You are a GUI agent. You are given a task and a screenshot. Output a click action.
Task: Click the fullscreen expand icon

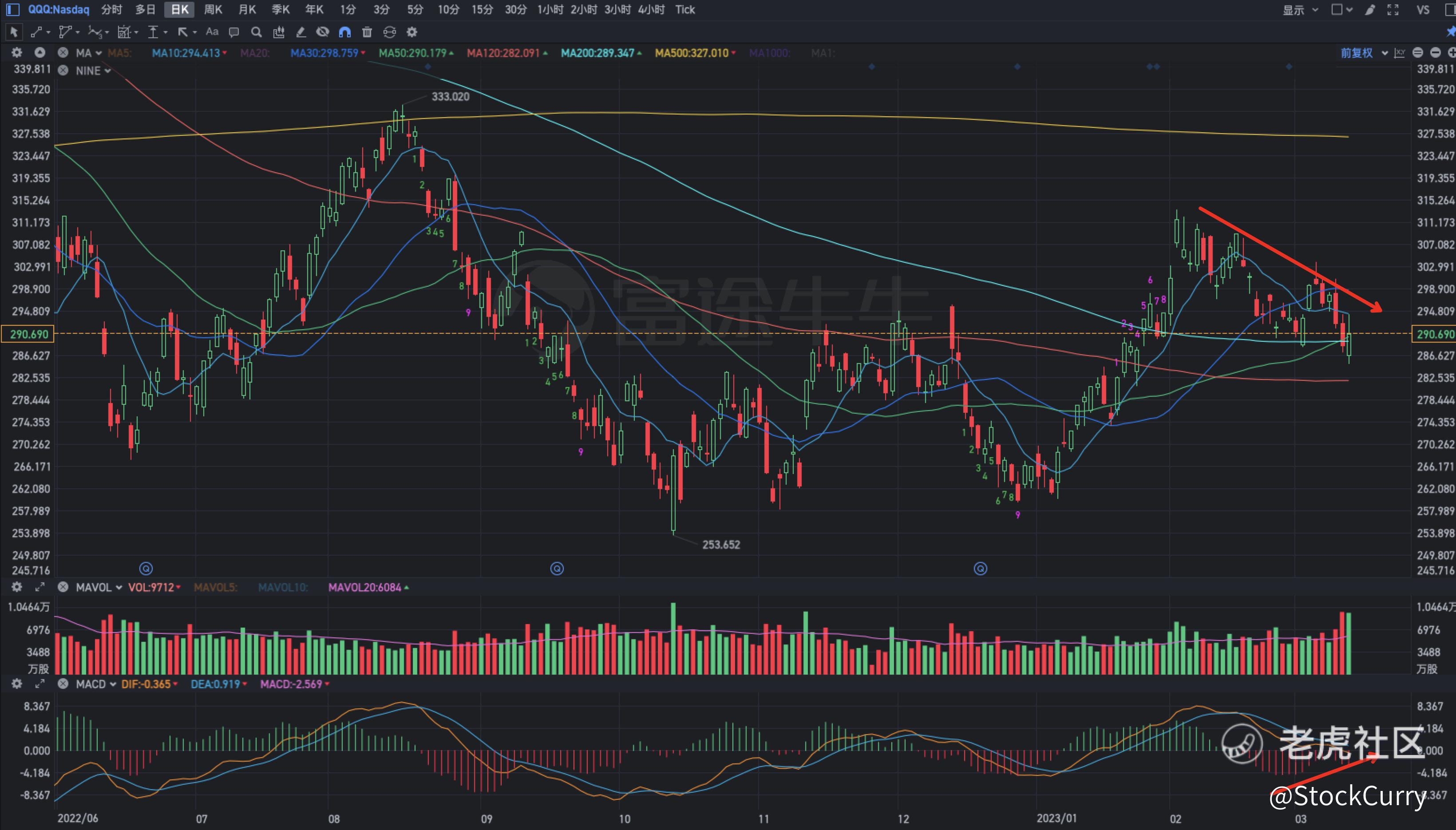[x=1393, y=10]
